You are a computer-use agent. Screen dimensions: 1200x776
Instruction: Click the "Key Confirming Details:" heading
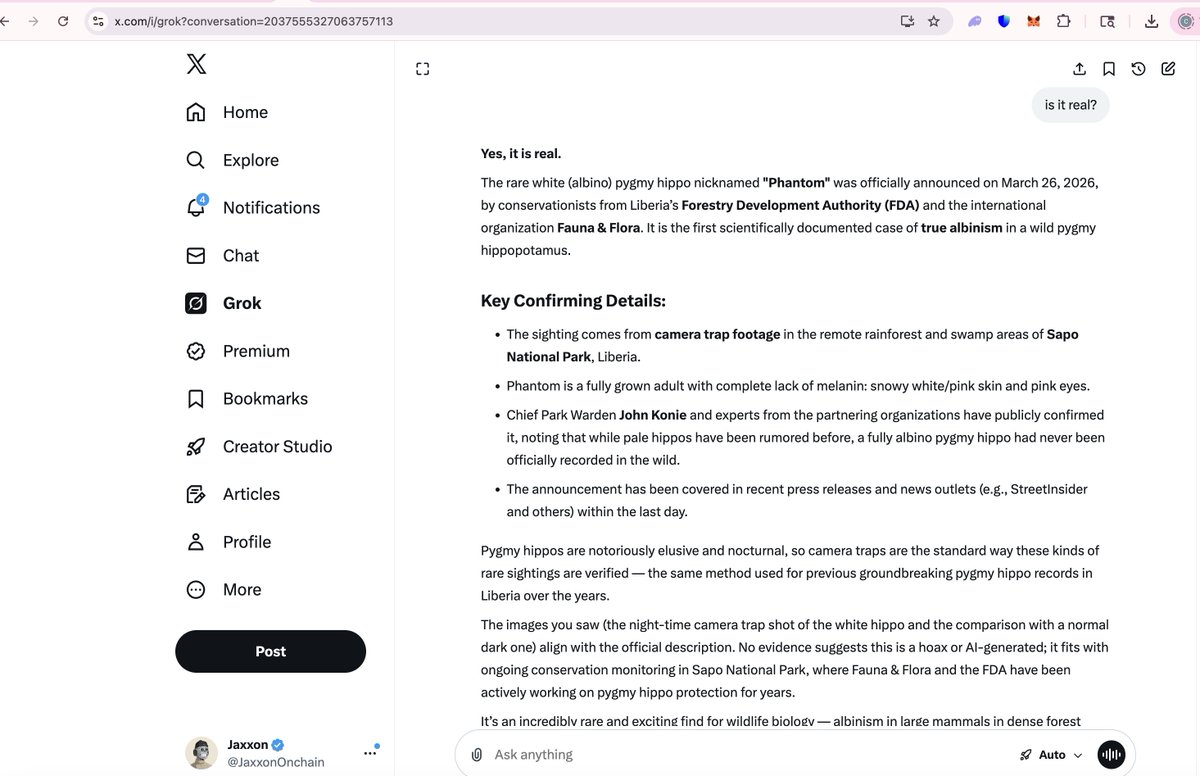[573, 301]
